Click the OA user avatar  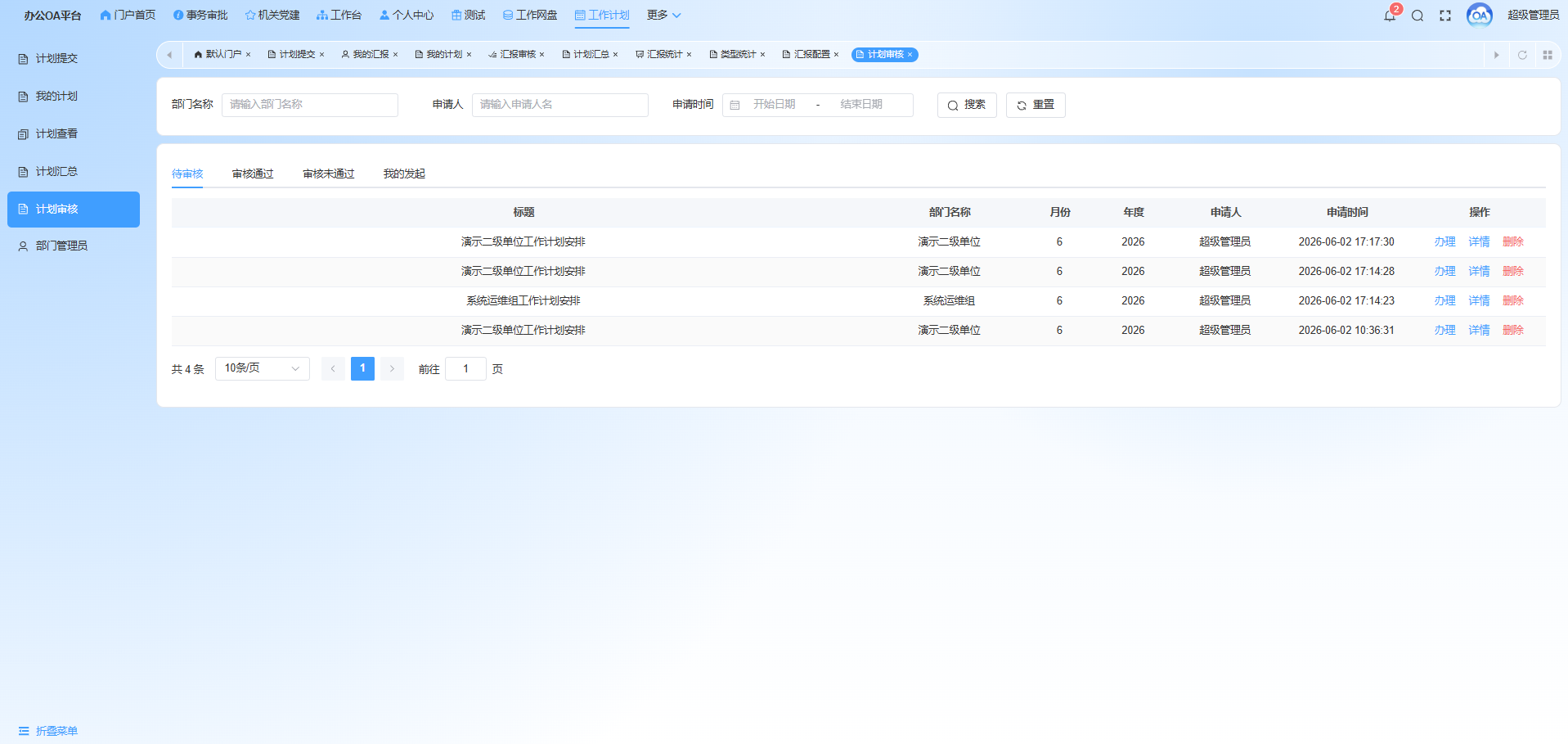pyautogui.click(x=1480, y=16)
